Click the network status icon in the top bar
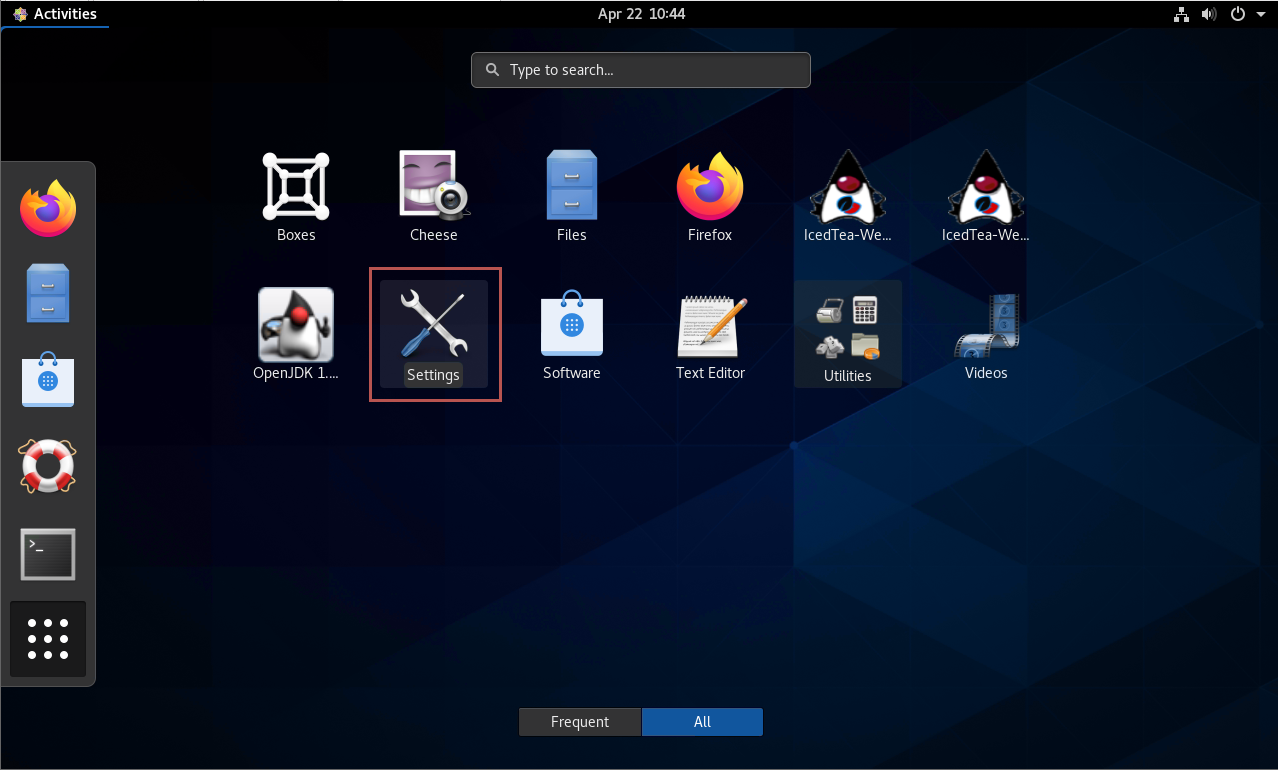1279x771 pixels. point(1181,14)
